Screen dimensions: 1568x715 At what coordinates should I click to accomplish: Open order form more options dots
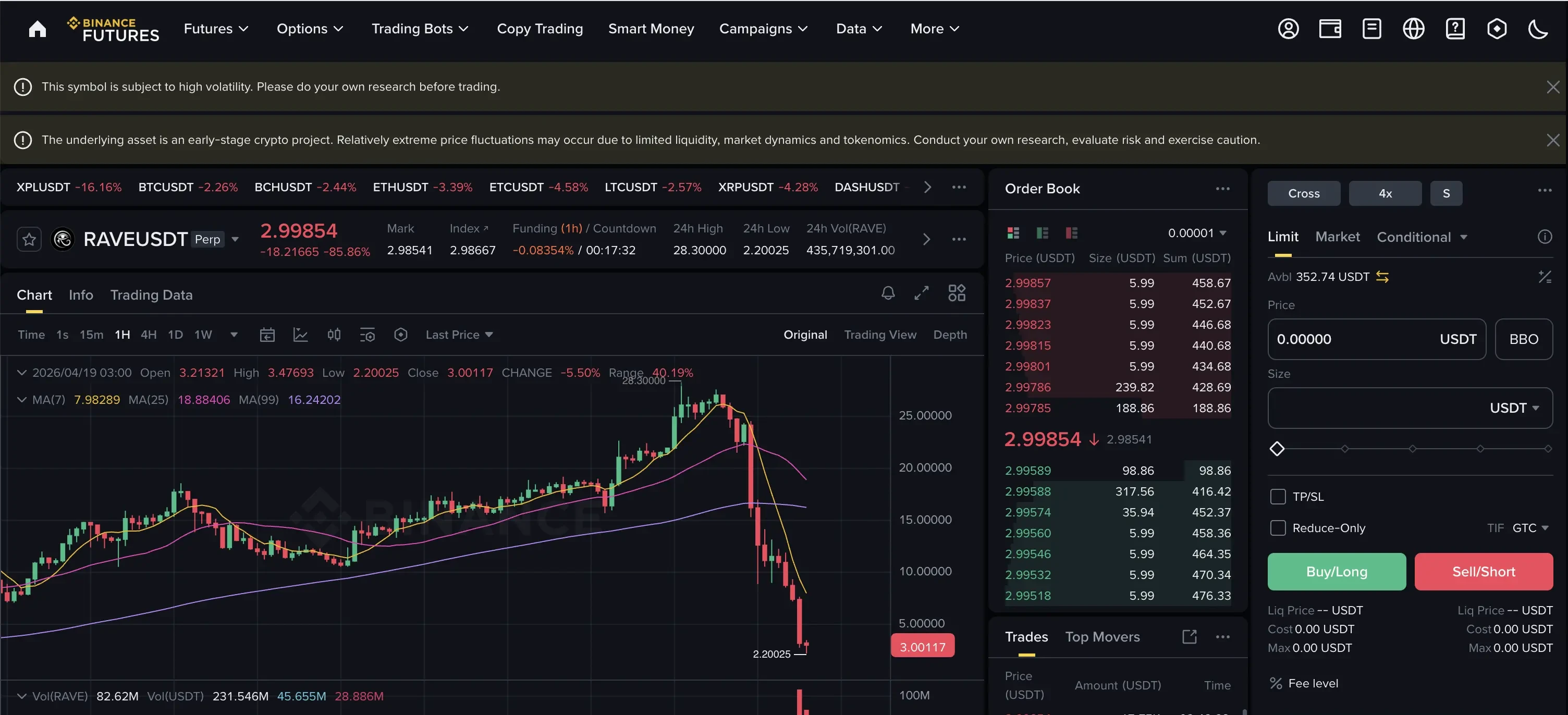[x=1545, y=190]
